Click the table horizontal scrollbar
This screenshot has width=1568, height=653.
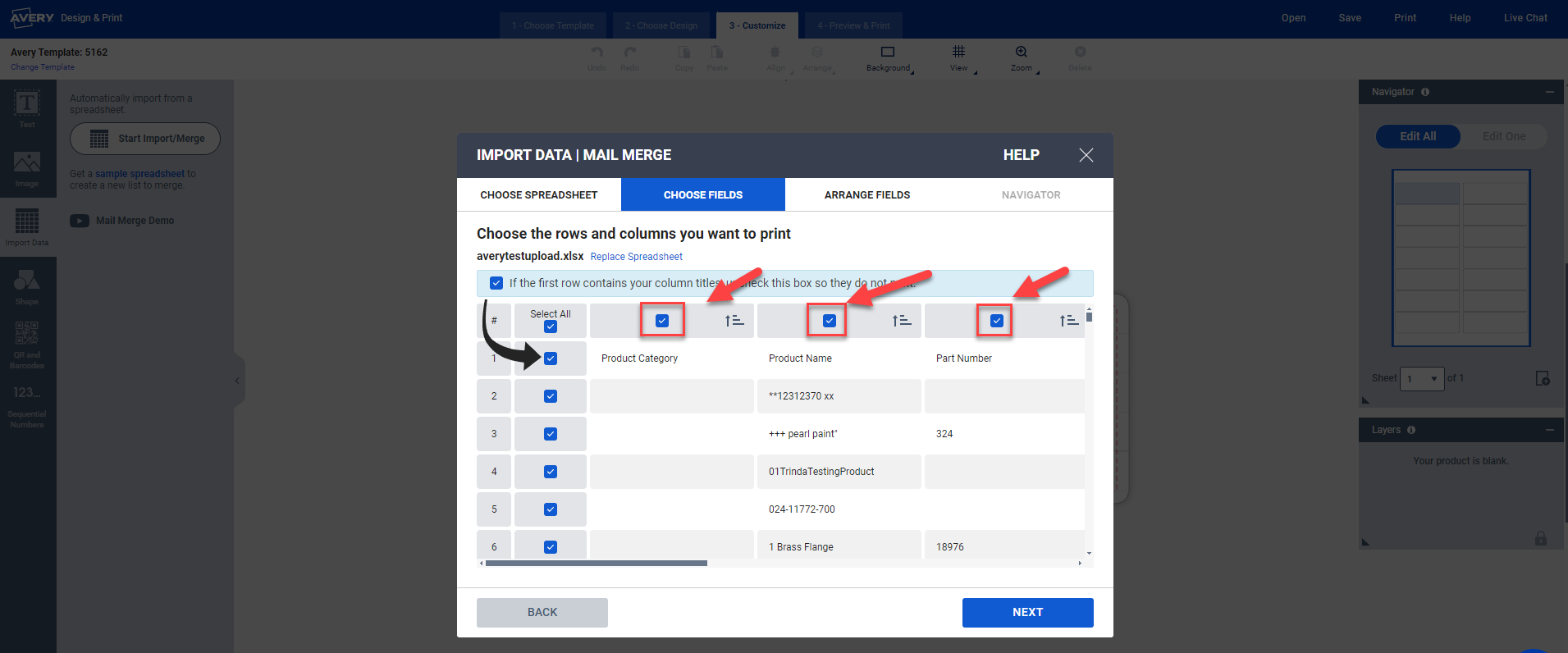pos(597,564)
